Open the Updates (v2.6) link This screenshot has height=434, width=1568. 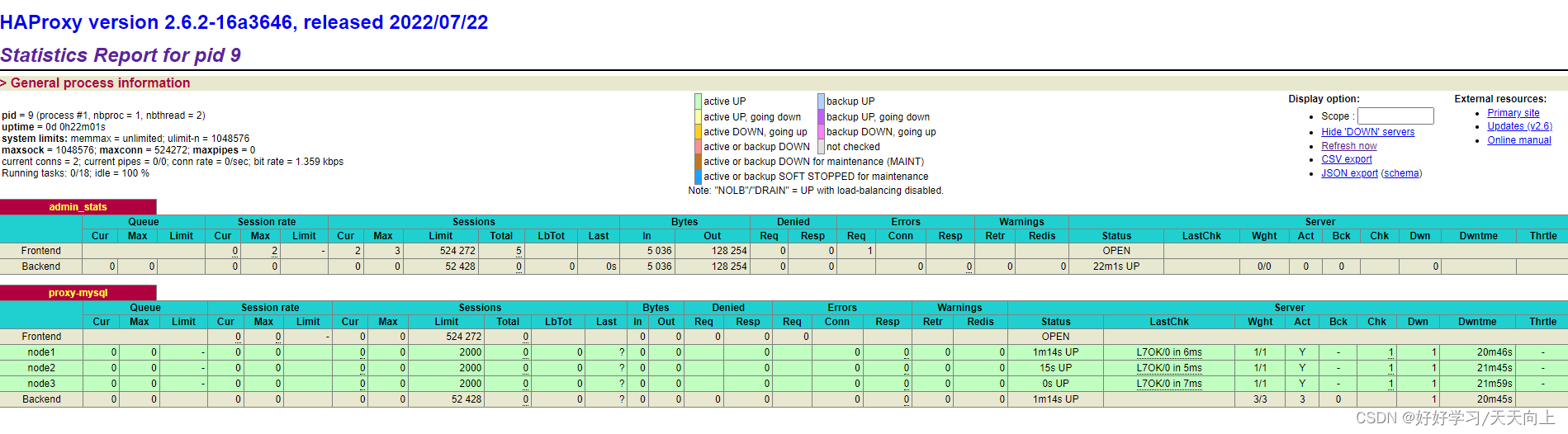tap(1519, 126)
